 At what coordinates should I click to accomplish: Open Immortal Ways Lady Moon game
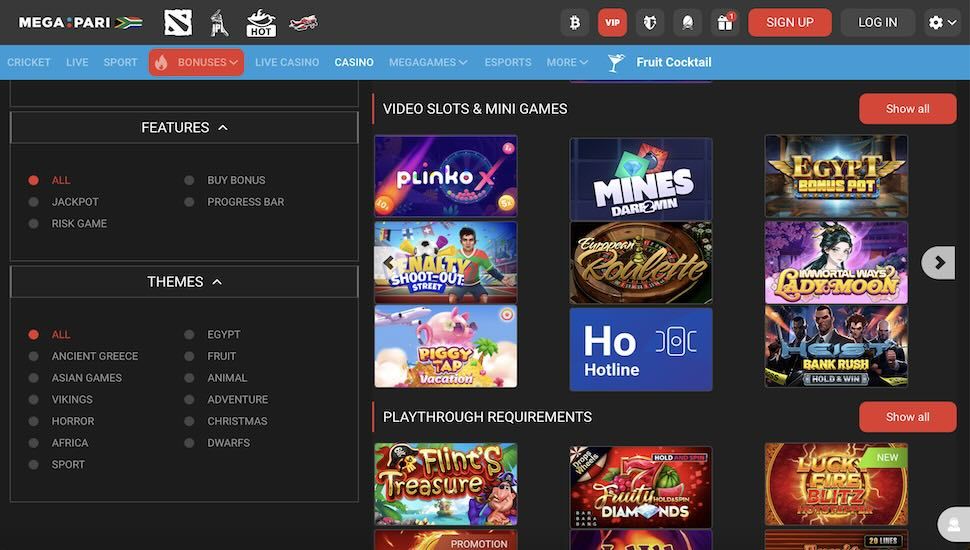pos(836,262)
